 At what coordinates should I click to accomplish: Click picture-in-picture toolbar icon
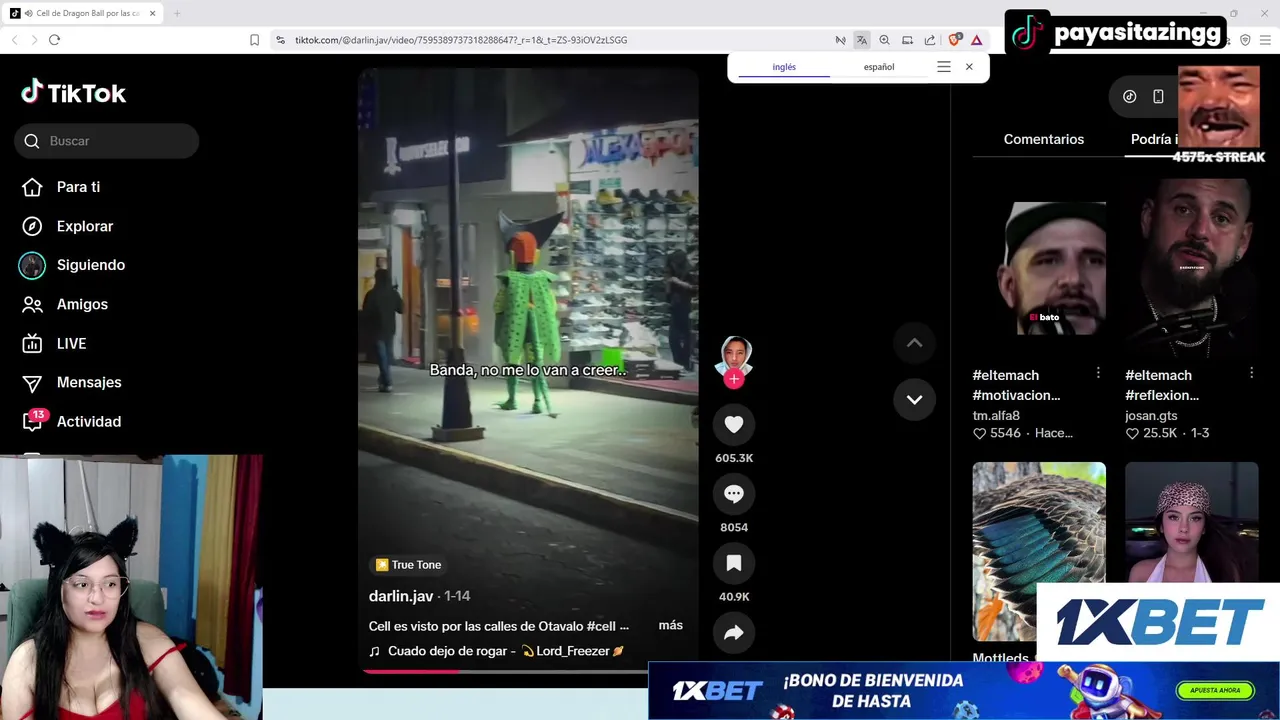pos(907,40)
